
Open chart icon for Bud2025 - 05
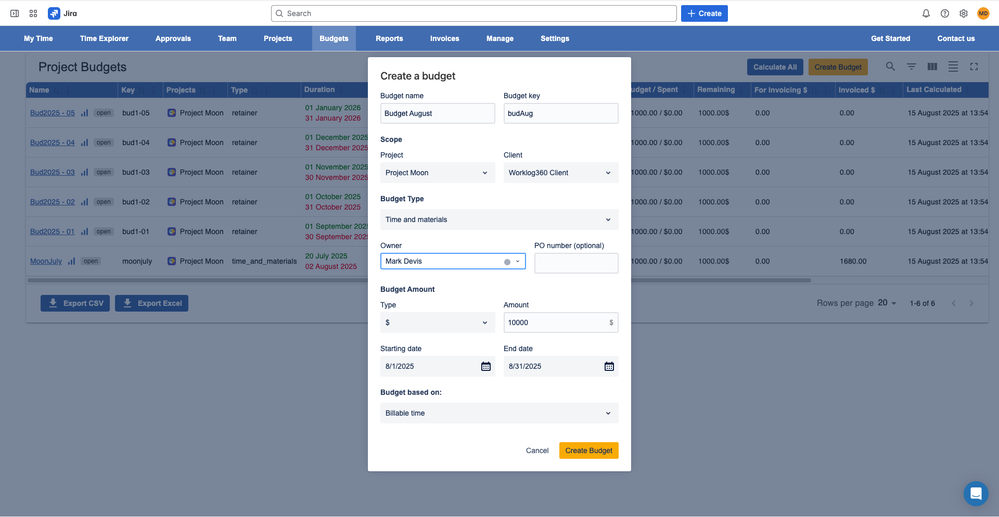pyautogui.click(x=84, y=113)
